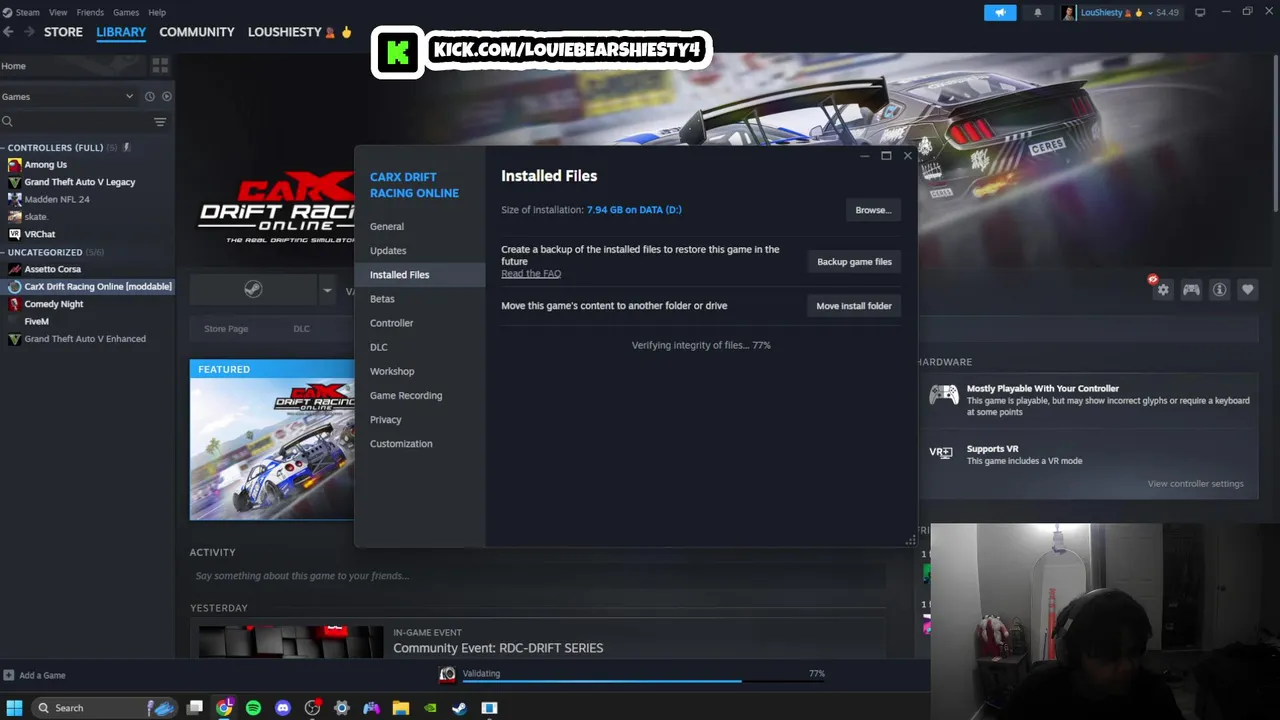Select Customization in properties sidebar
This screenshot has height=720, width=1280.
pos(420,444)
